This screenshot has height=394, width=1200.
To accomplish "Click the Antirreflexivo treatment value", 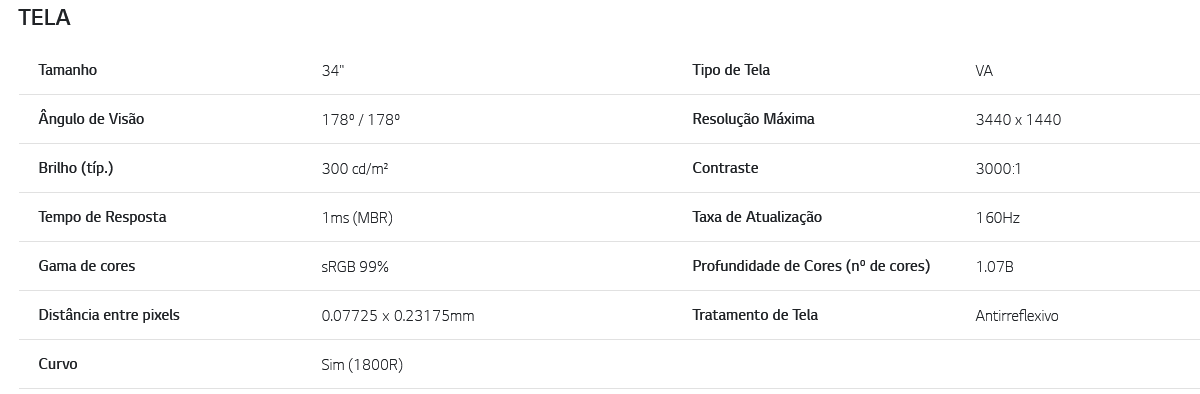I will pos(1017,316).
